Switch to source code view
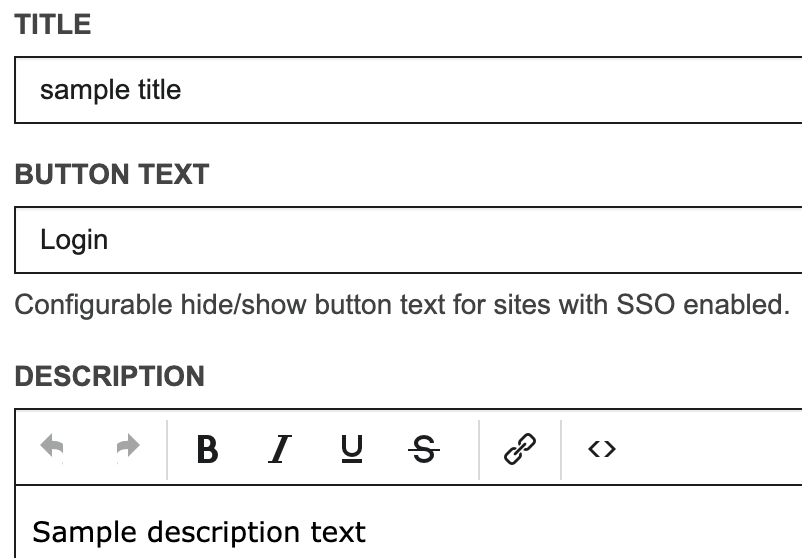802x558 pixels. (x=602, y=450)
